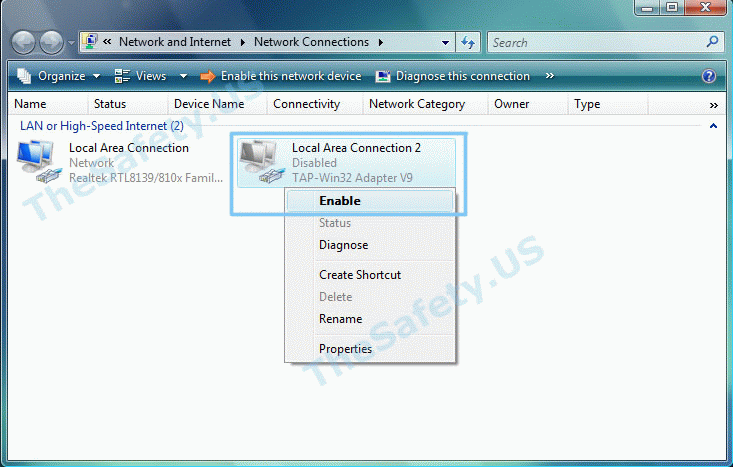Click the network folder icon in address bar

pos(90,42)
